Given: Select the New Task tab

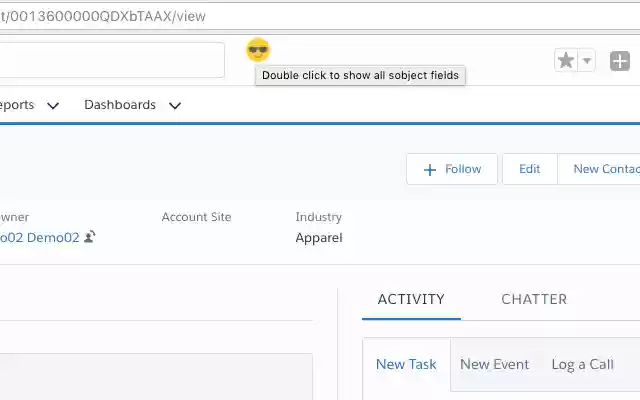Looking at the screenshot, I should pyautogui.click(x=406, y=364).
